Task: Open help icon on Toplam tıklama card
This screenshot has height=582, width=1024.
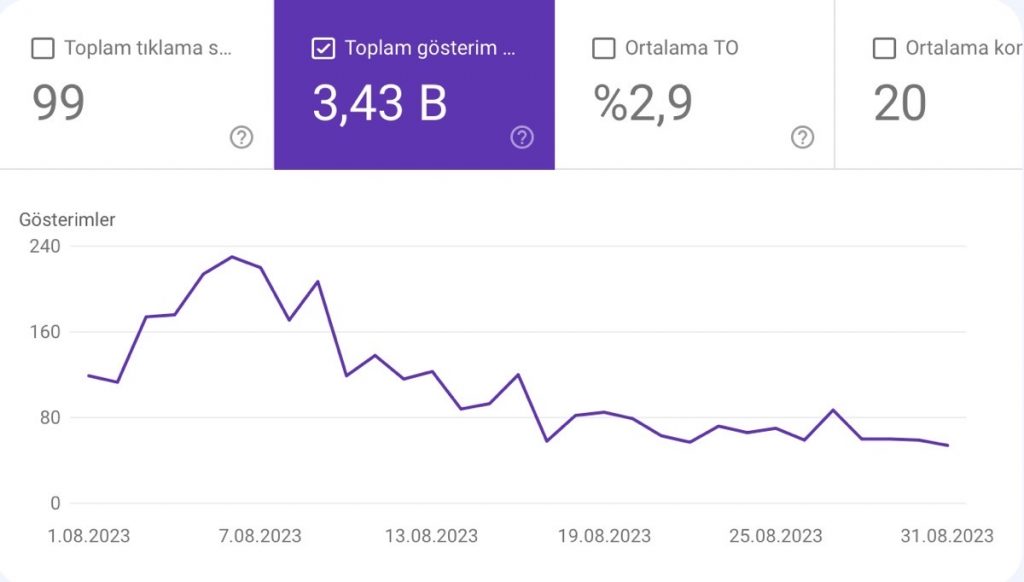Action: [x=241, y=138]
